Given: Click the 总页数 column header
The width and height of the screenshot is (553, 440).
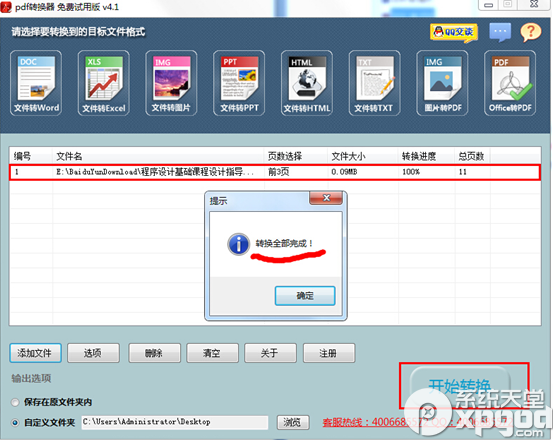Looking at the screenshot, I should click(x=473, y=156).
